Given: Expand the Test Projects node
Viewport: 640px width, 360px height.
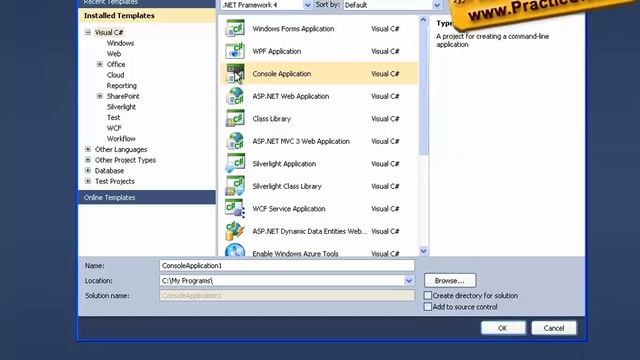Looking at the screenshot, I should click(88, 181).
